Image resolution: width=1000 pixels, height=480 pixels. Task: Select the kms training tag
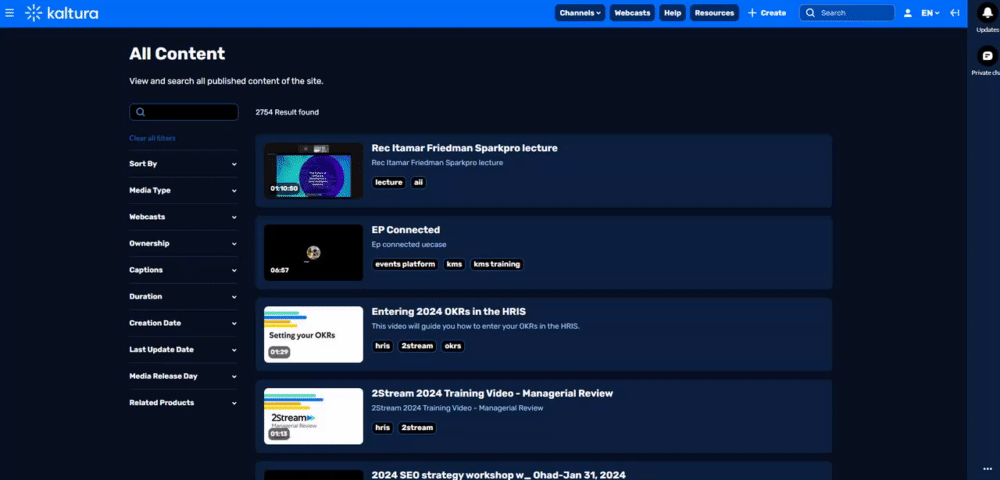pos(496,264)
